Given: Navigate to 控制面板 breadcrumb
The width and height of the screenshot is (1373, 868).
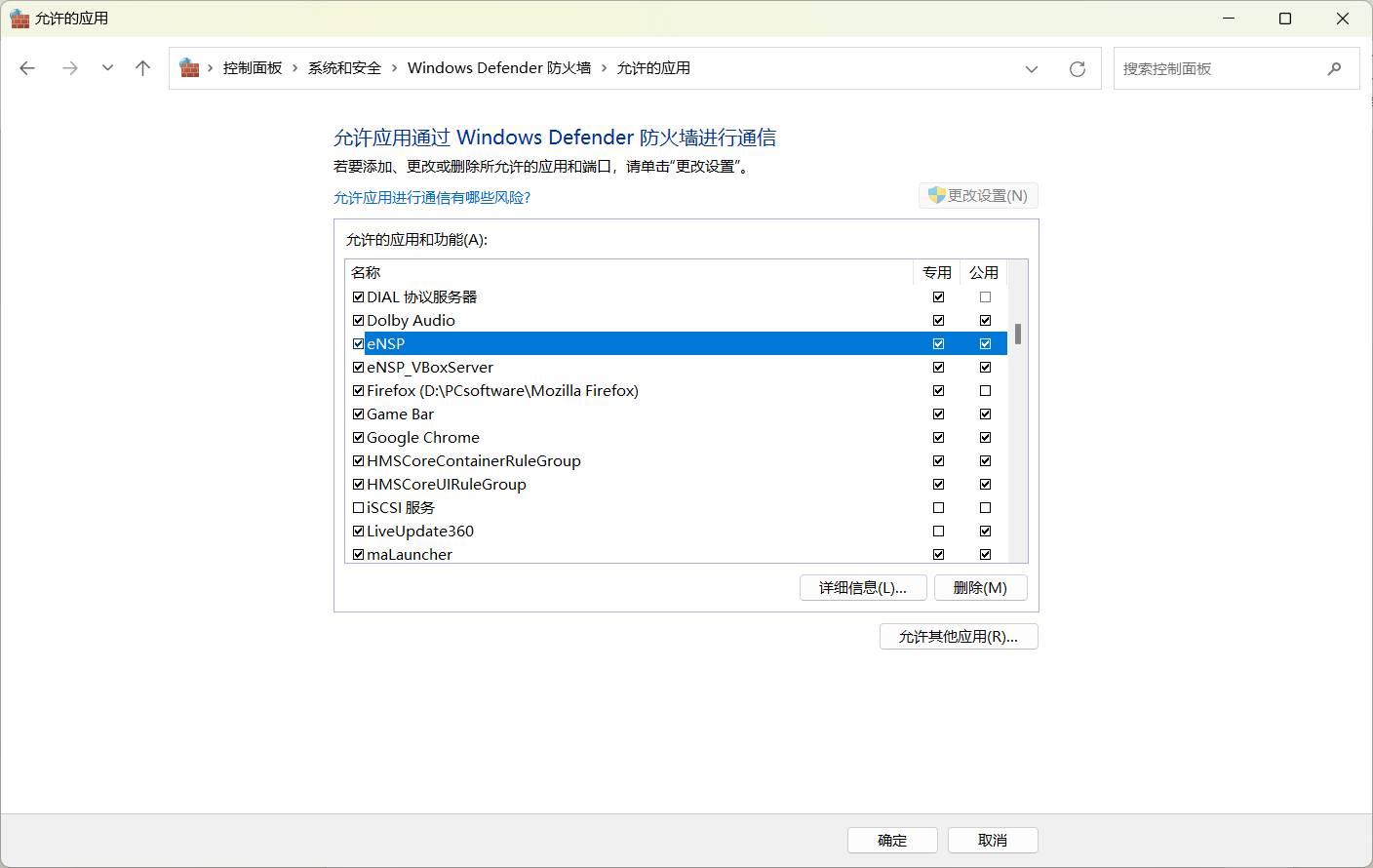Looking at the screenshot, I should tap(253, 68).
